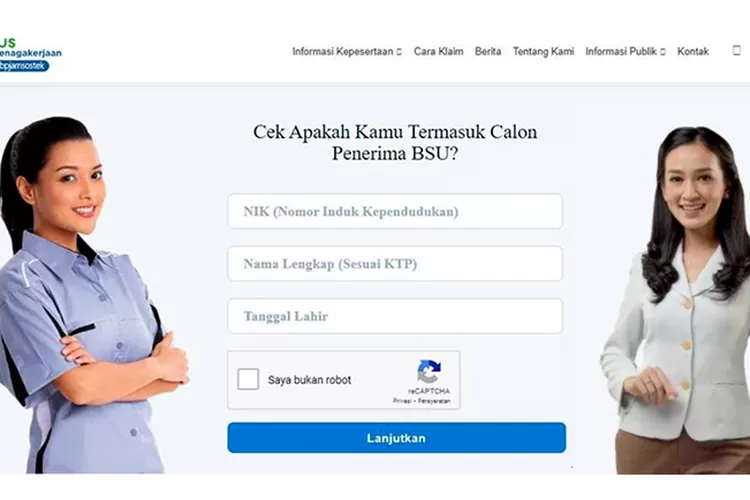
Task: Check the Saya bukan robot checkbox
Action: pos(248,379)
